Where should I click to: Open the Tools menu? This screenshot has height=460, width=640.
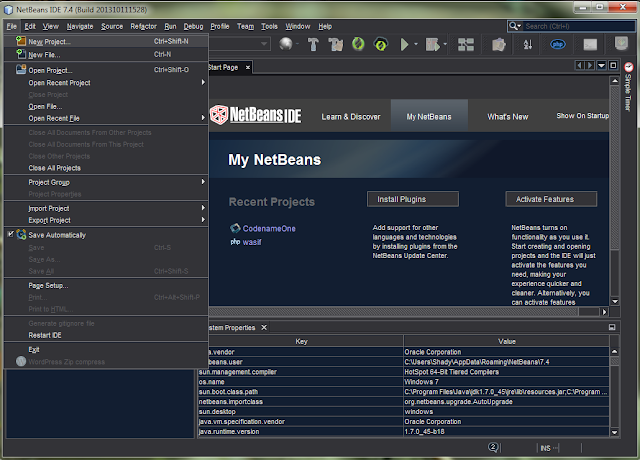[269, 27]
